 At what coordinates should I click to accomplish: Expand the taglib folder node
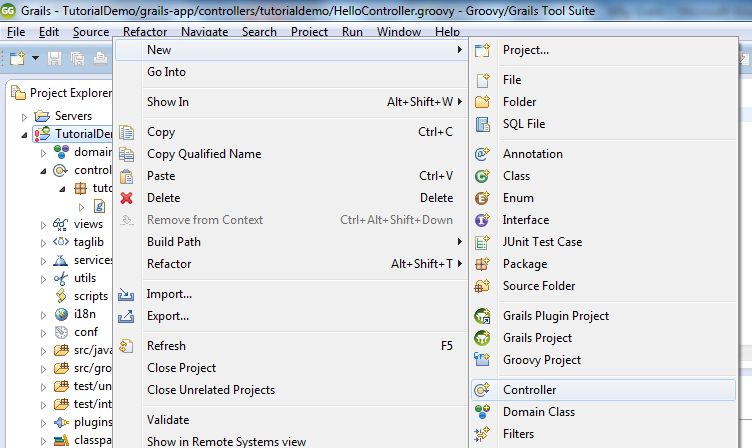43,243
